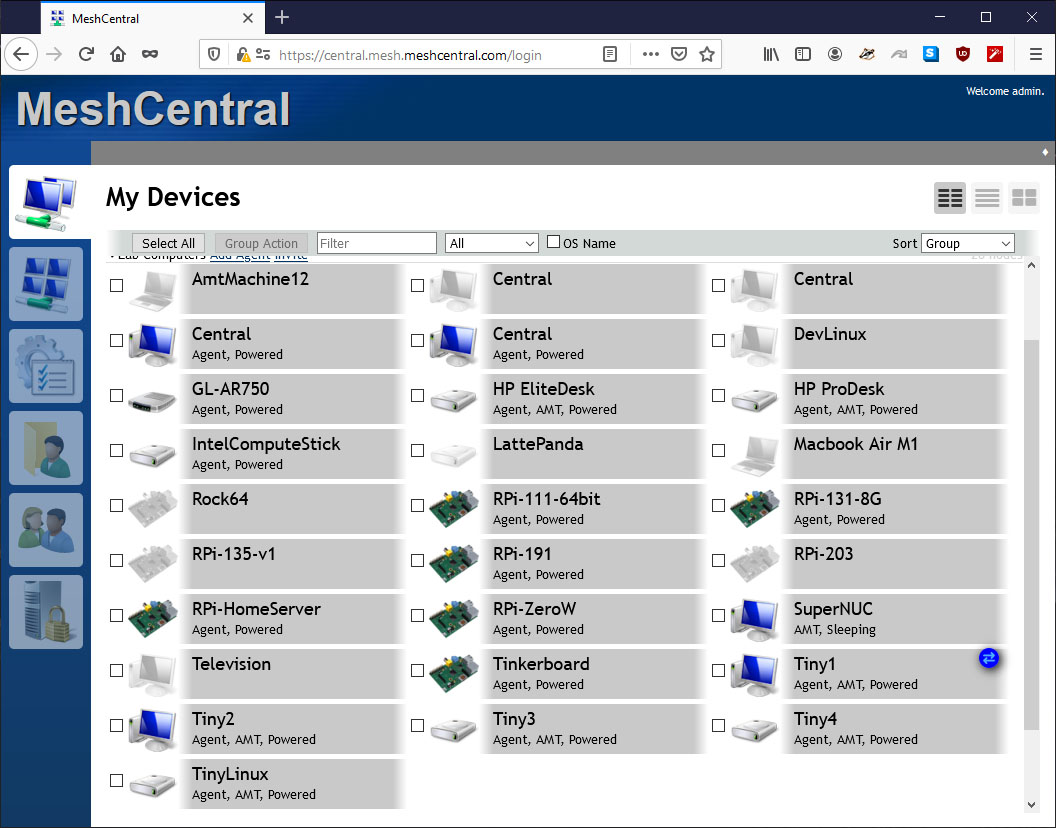The image size is (1056, 828).
Task: Open Firefox hamburger application menu
Action: point(1036,55)
